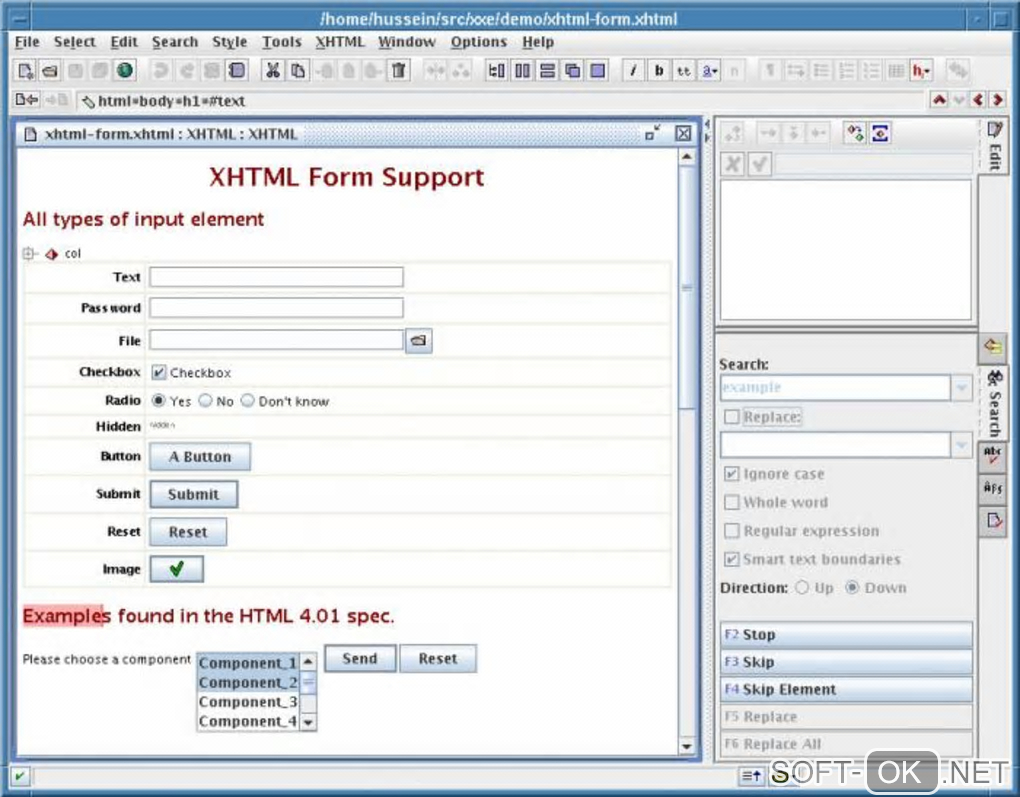Enable the Whole word checkbox
The width and height of the screenshot is (1020, 797).
coord(732,502)
